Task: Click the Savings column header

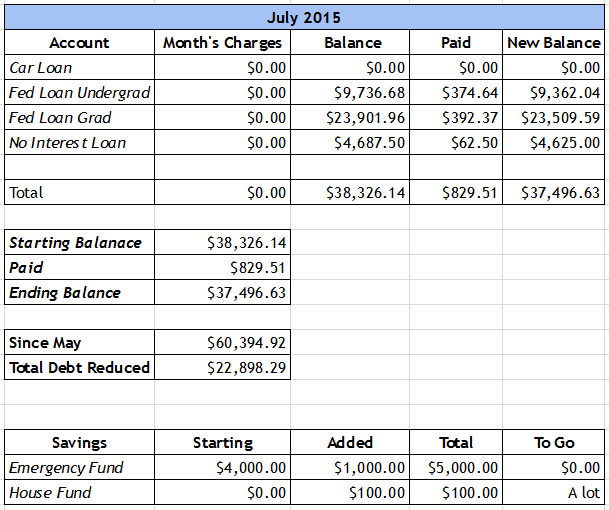Action: pyautogui.click(x=79, y=442)
